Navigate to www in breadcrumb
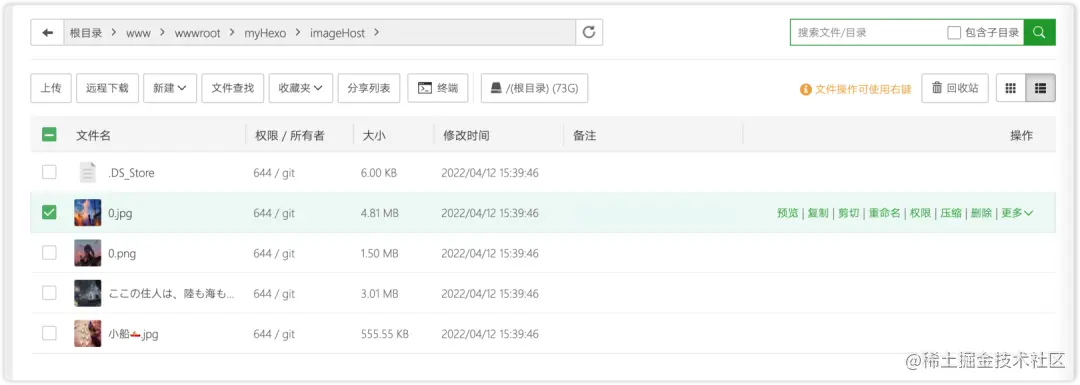The height and width of the screenshot is (385, 1080). 138,32
